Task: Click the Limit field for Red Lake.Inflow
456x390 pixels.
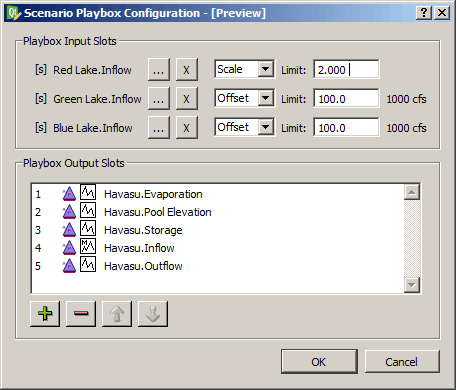Action: pos(346,70)
